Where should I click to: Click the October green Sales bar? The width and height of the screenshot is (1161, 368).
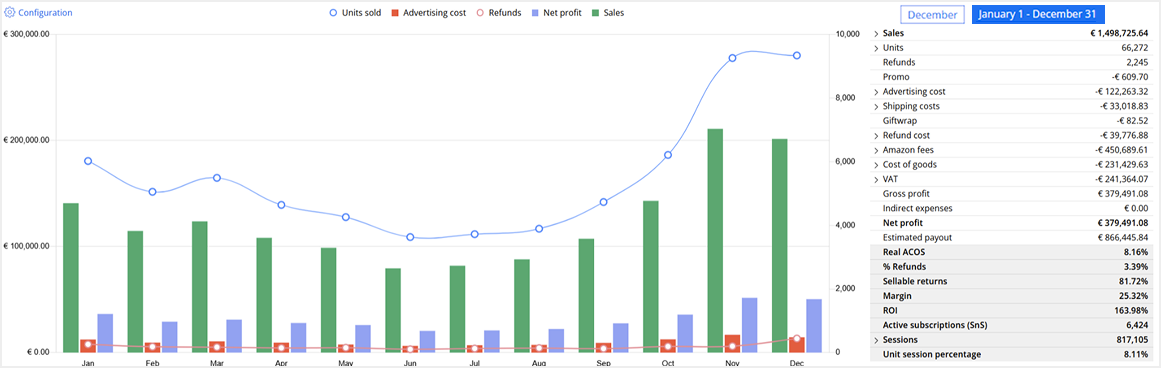[651, 276]
